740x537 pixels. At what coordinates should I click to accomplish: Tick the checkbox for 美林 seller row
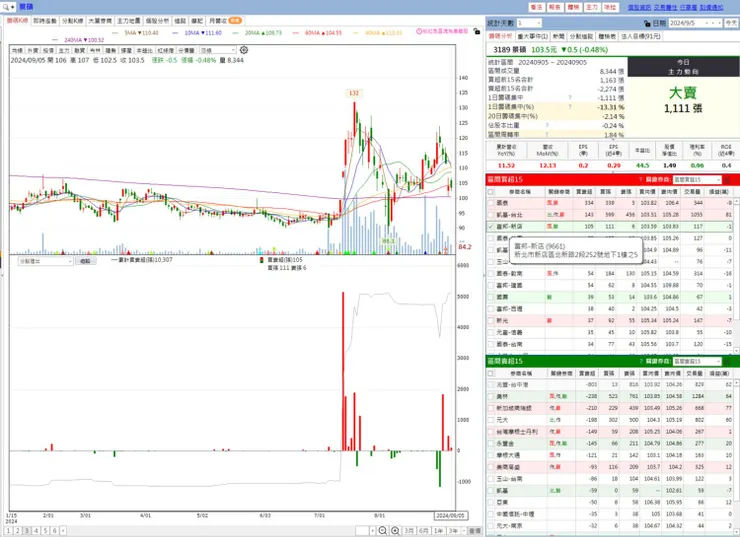pos(491,396)
